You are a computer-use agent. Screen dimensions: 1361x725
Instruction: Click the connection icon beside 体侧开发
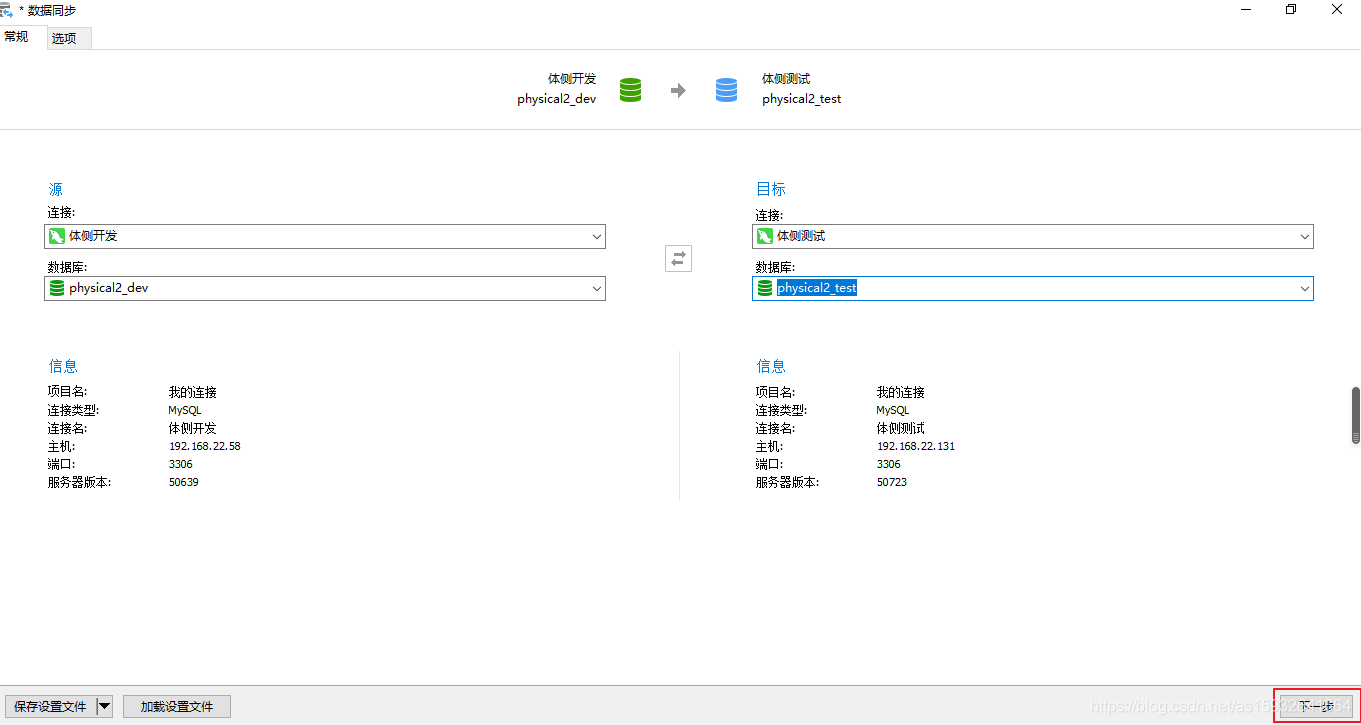click(57, 236)
